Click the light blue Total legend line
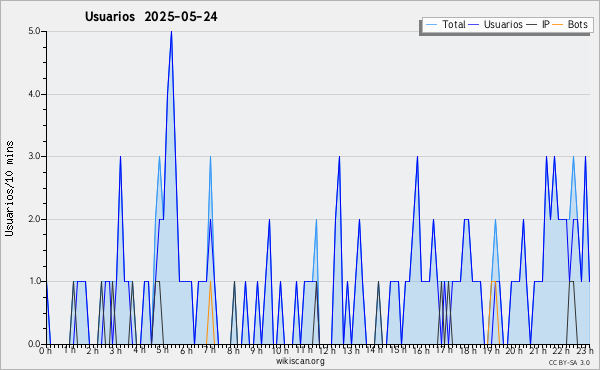The height and width of the screenshot is (370, 600). [431, 25]
